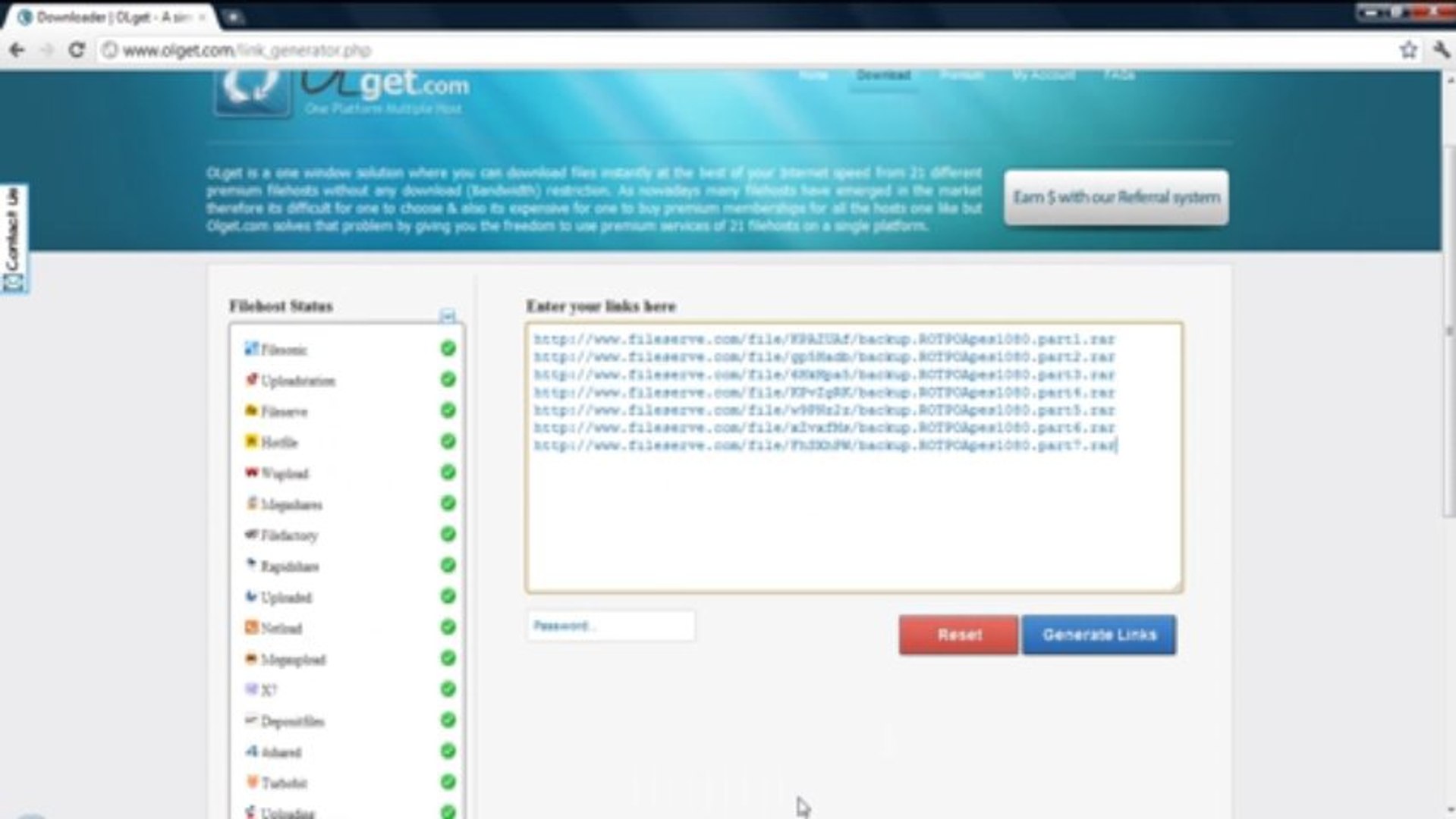Click the green status check beside Uploadstation
Screen dimensions: 1456x819
point(448,381)
